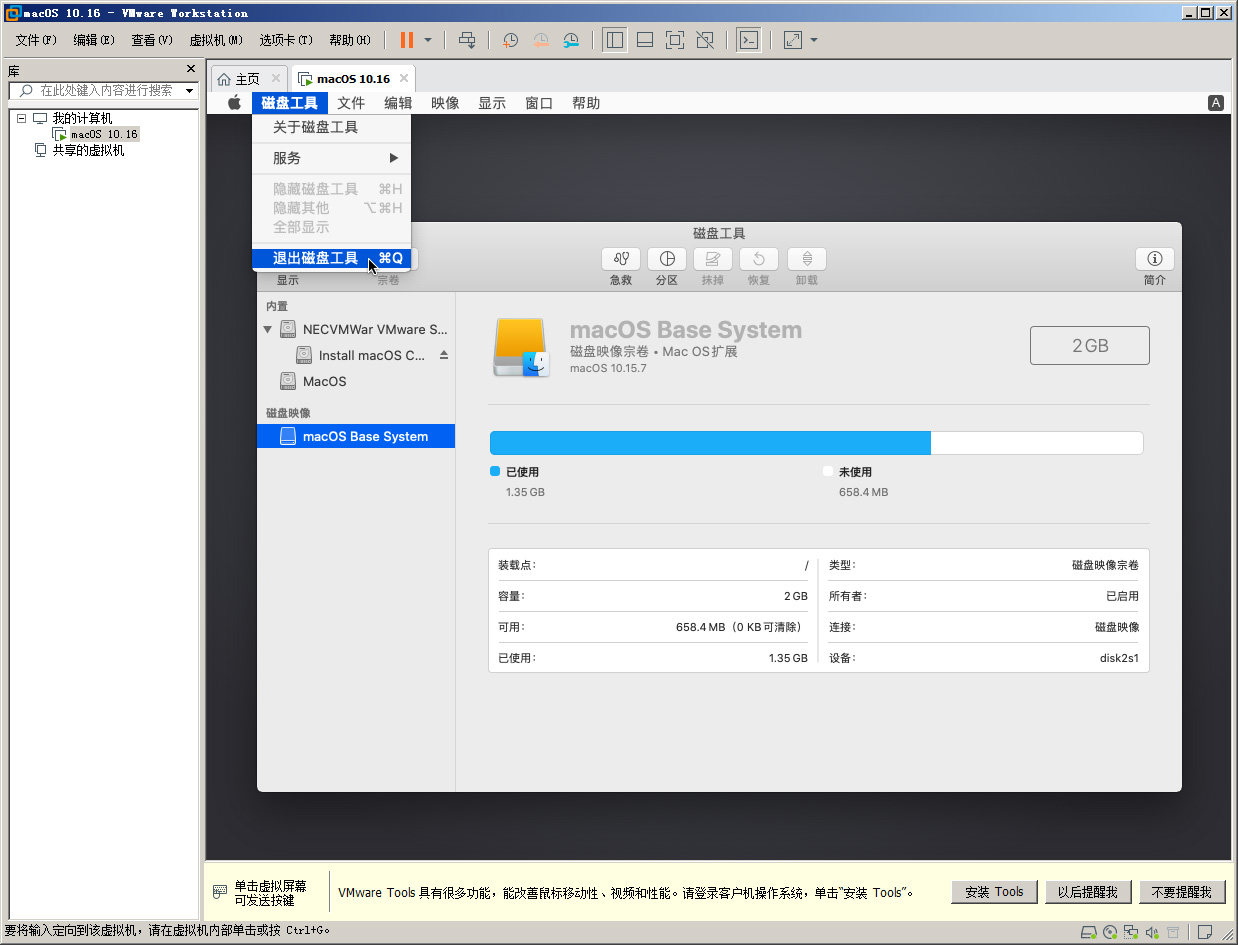Enter full screen mode icon
The width and height of the screenshot is (1238, 945).
[x=675, y=40]
